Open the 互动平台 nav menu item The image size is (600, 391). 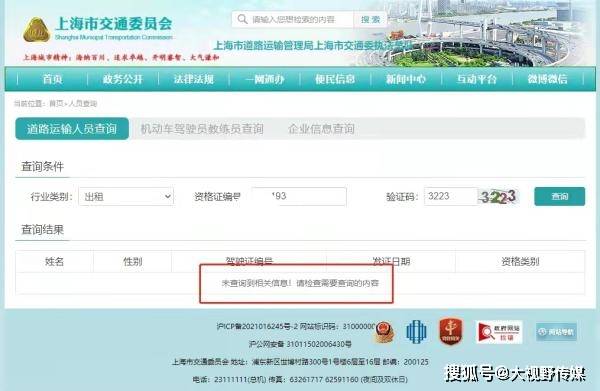476,79
